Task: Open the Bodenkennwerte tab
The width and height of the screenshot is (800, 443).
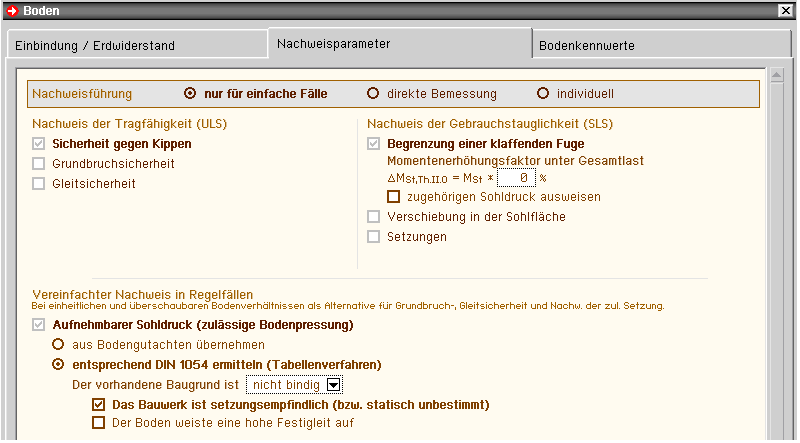Action: tap(586, 45)
